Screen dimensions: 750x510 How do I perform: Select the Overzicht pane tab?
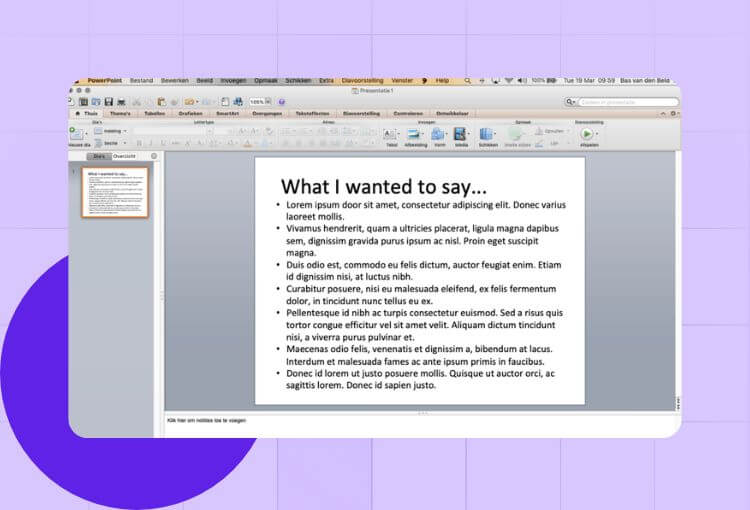point(124,156)
